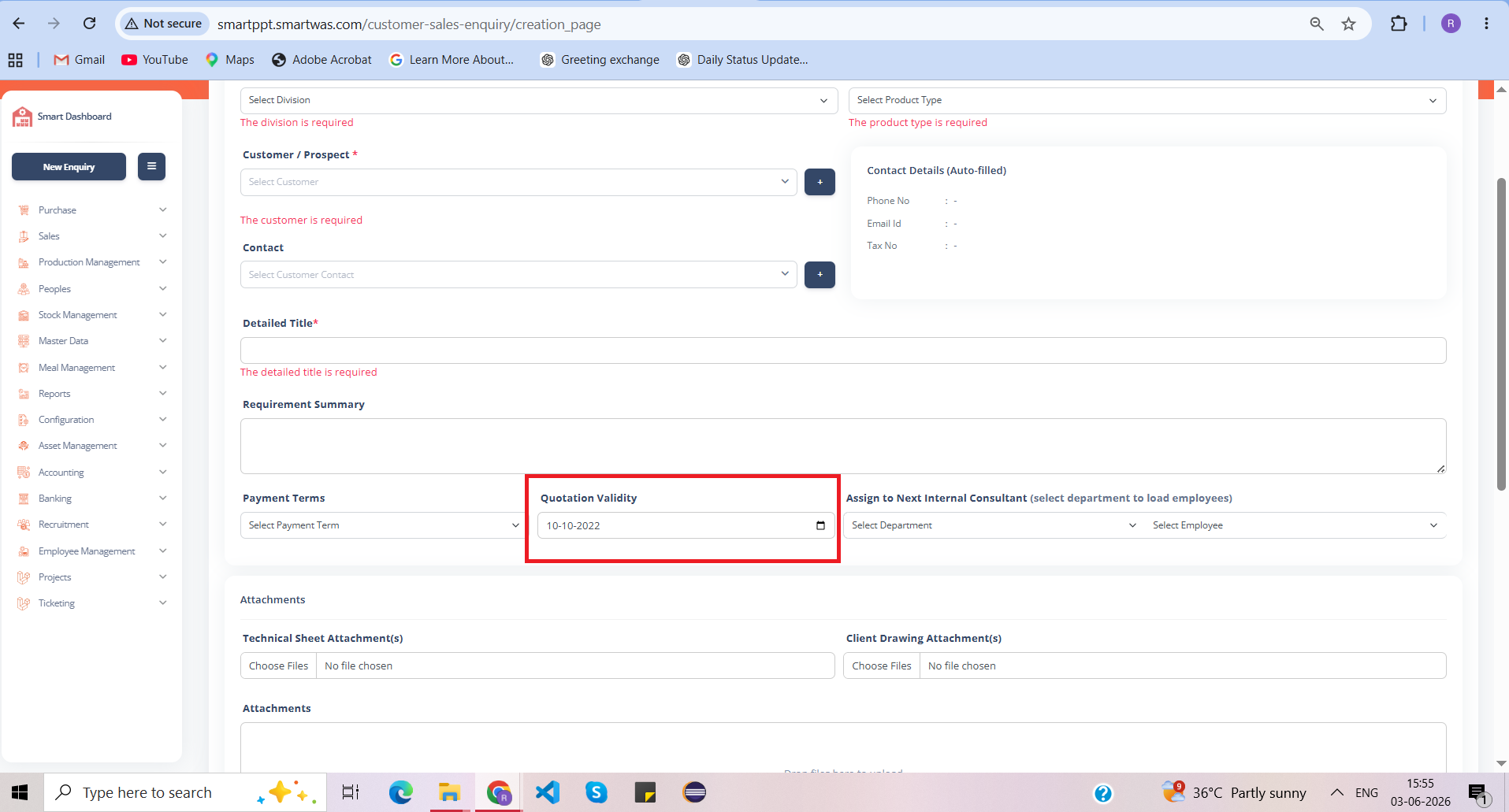1509x812 pixels.
Task: Open Microsoft Edge from the taskbar
Action: tap(401, 792)
